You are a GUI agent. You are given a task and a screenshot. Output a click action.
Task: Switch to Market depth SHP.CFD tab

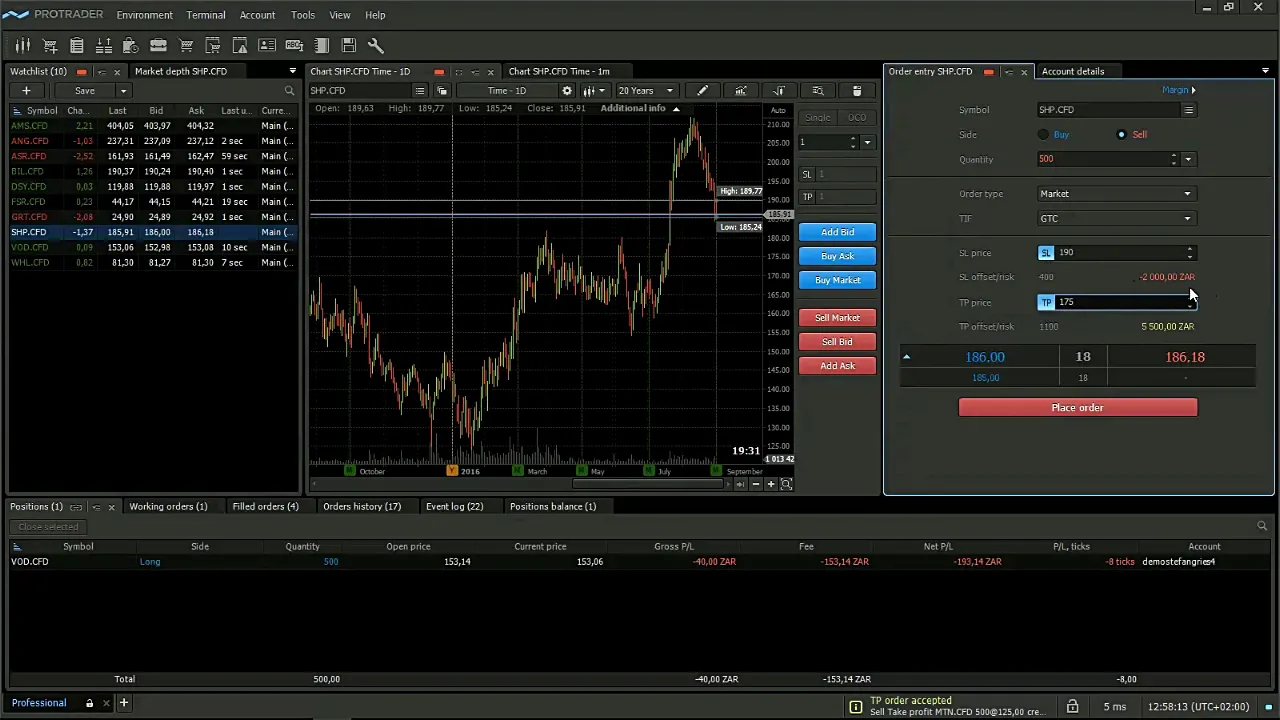click(181, 71)
